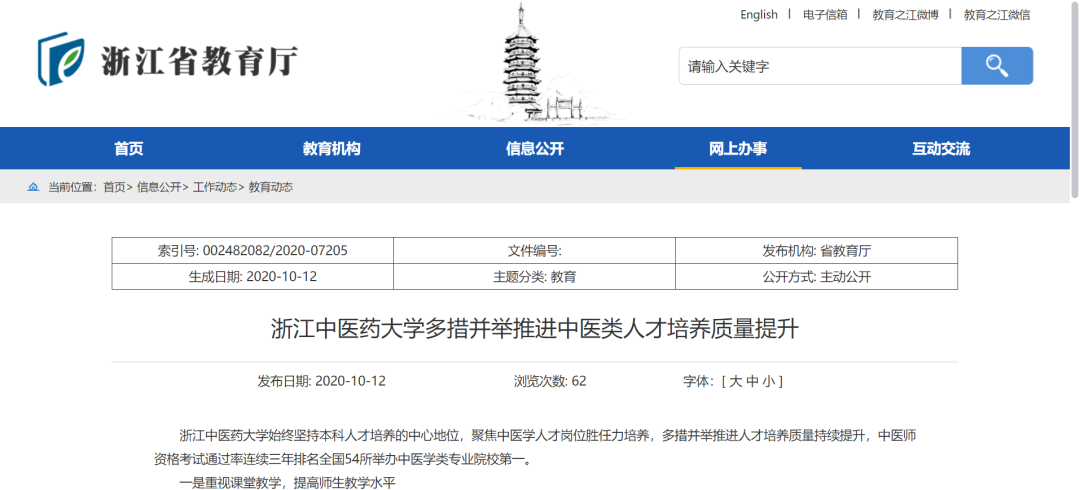Screen dimensions: 1080x490
Task: Set font size to 中
Action: (752, 381)
